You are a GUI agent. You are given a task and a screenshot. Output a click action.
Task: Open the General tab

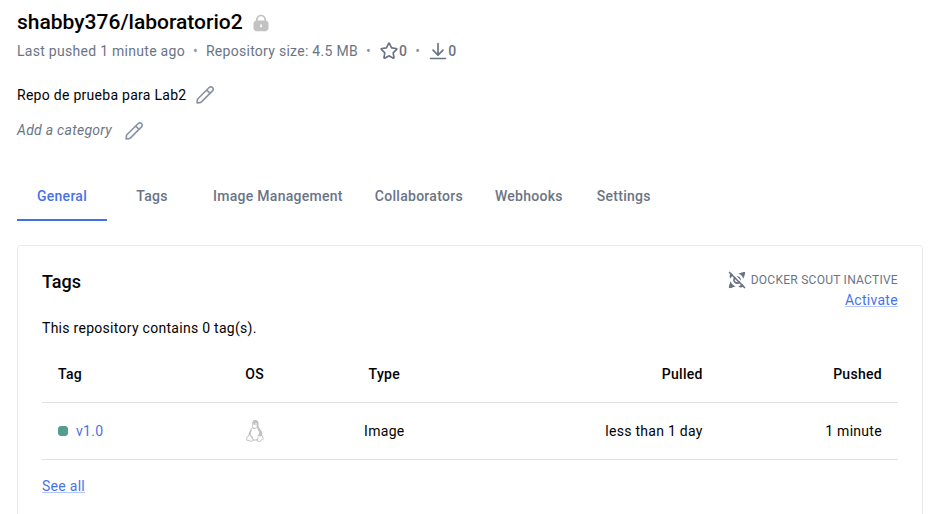[x=62, y=196]
